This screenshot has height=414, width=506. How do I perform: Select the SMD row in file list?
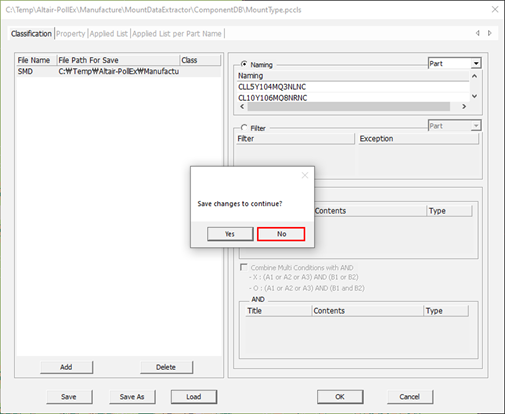pos(118,71)
